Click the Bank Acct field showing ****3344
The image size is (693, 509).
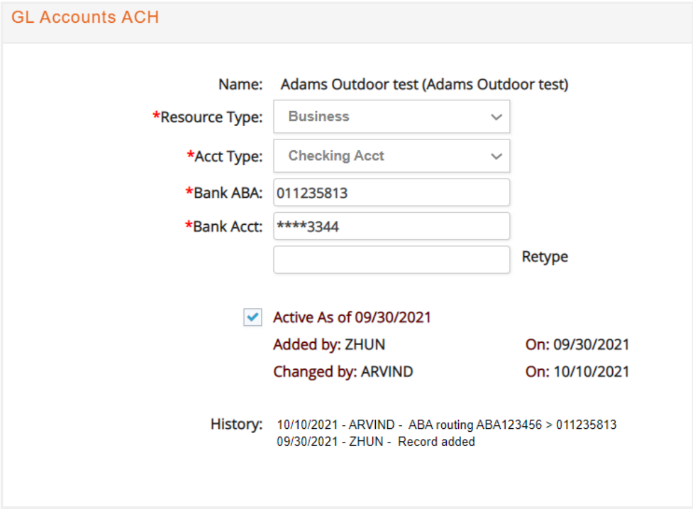(391, 226)
